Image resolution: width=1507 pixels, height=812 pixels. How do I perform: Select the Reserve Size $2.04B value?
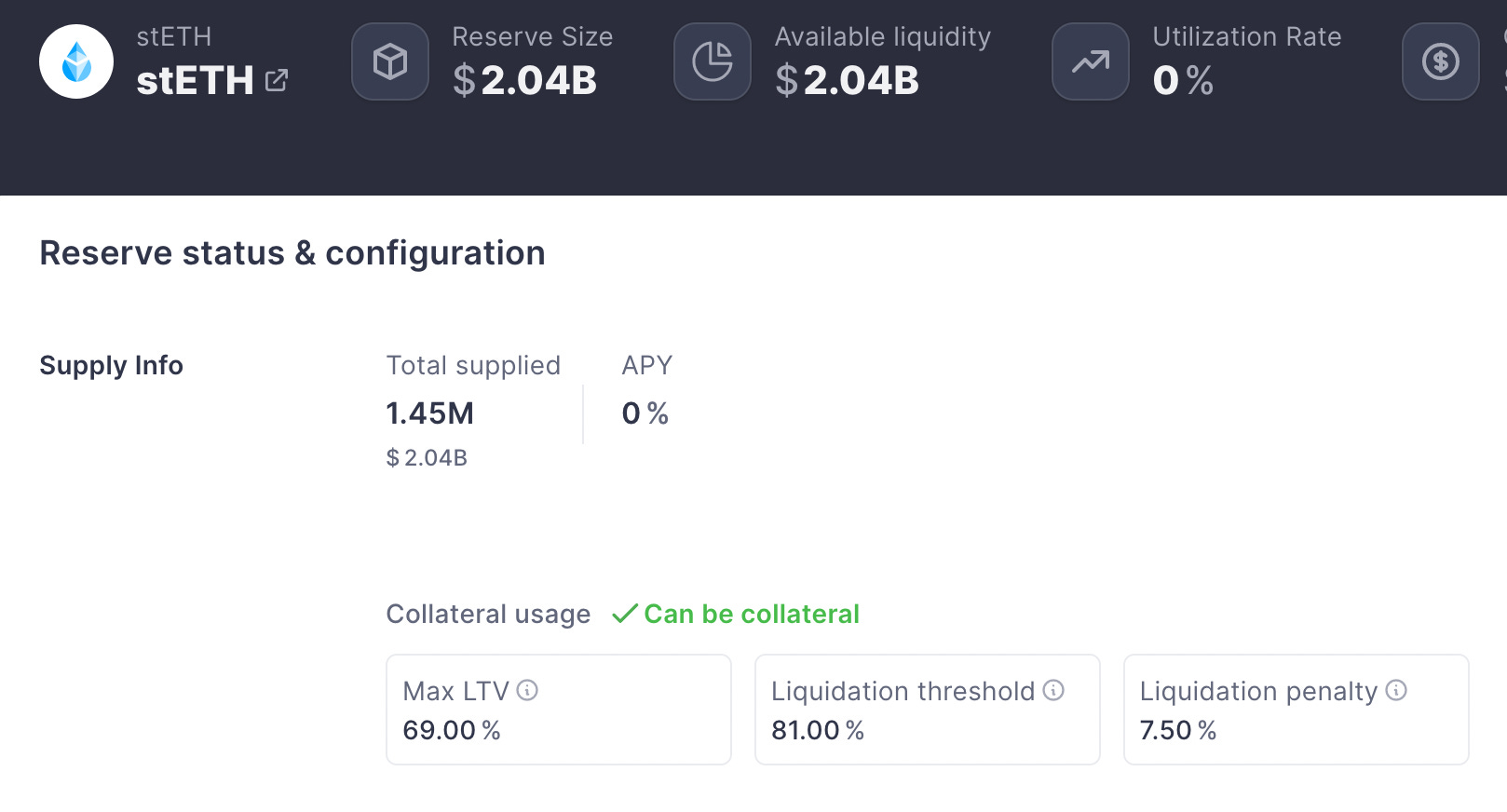pyautogui.click(x=524, y=80)
